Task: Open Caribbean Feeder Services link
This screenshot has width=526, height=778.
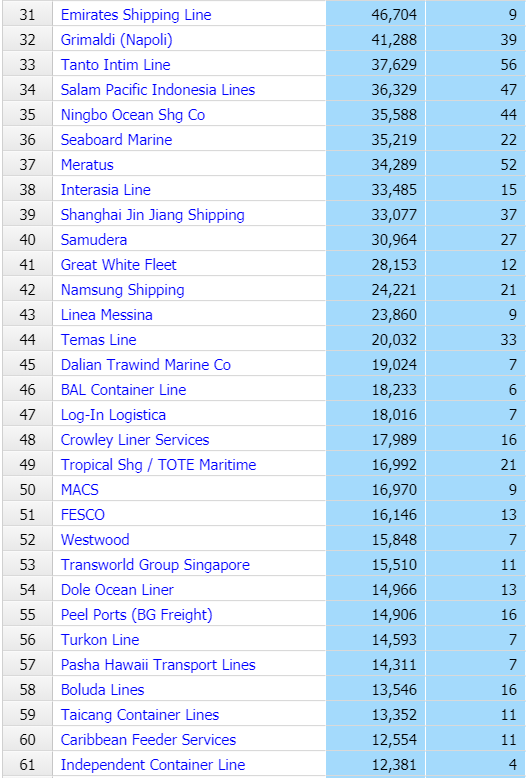Action: click(x=148, y=740)
